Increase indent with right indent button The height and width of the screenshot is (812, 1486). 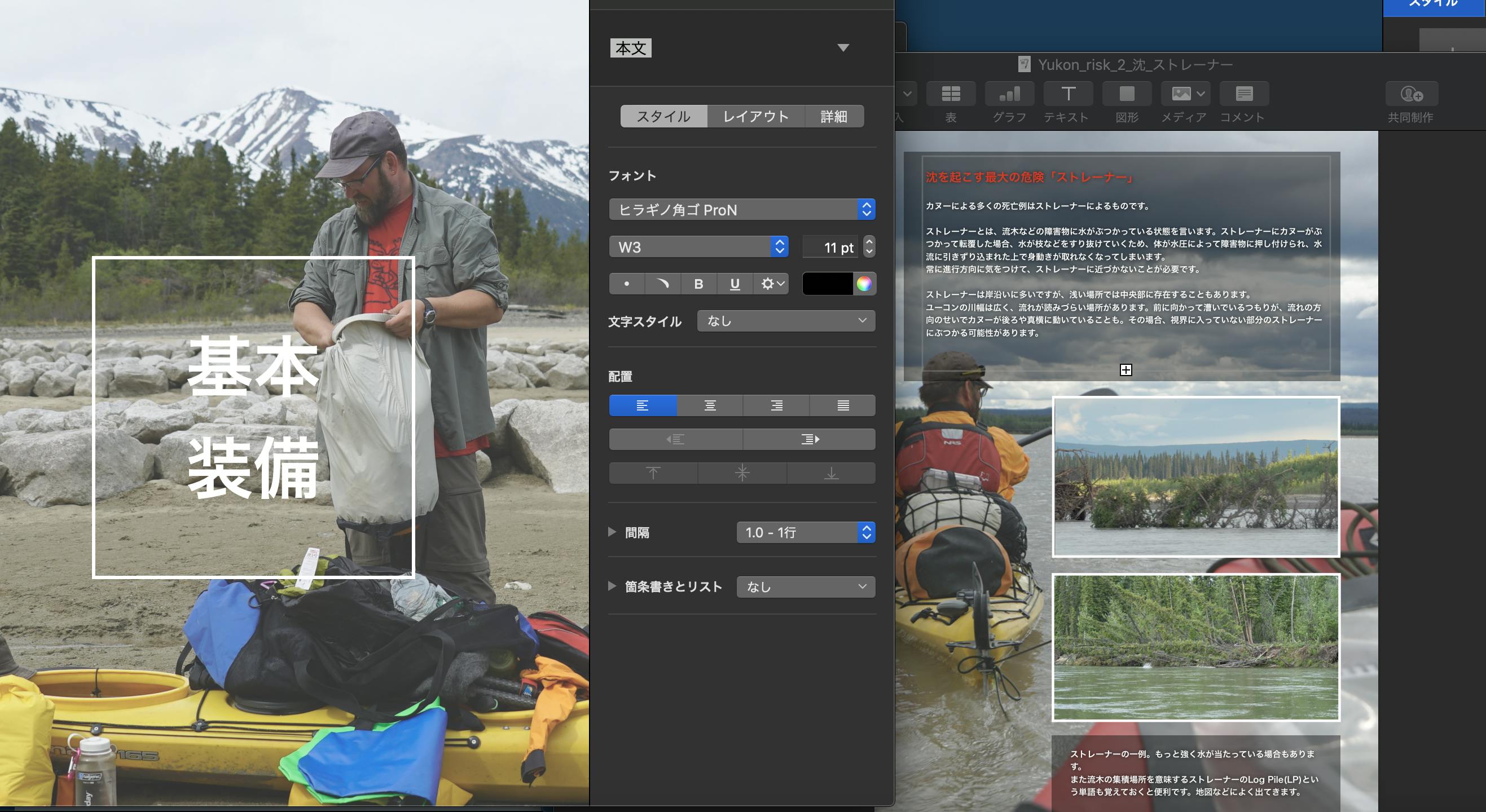(809, 439)
